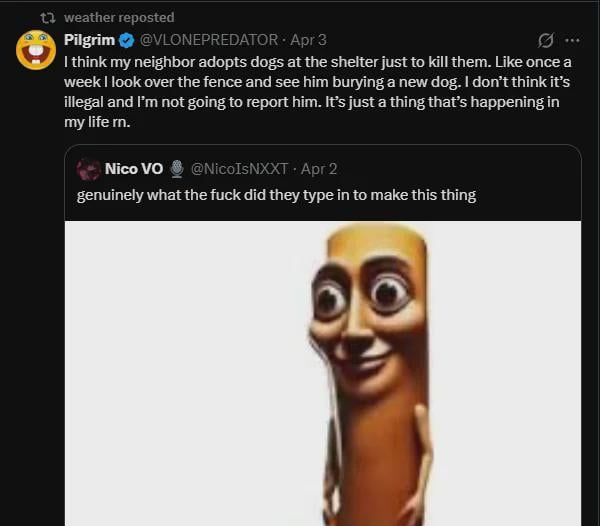Screen dimensions: 600x526
Task: Click the quoted post card's empty header area
Action: pyautogui.click(x=460, y=169)
